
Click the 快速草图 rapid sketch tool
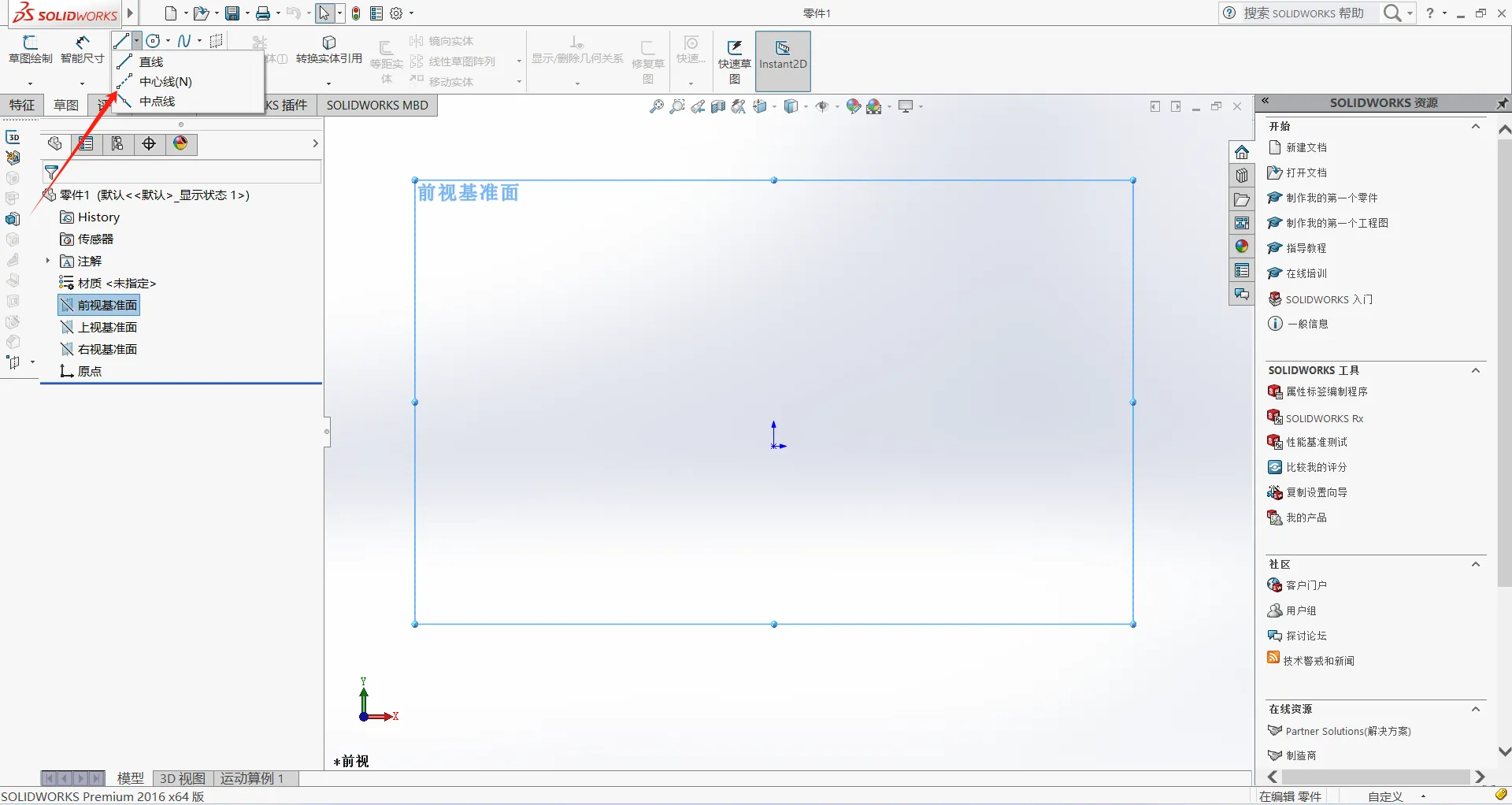click(735, 61)
